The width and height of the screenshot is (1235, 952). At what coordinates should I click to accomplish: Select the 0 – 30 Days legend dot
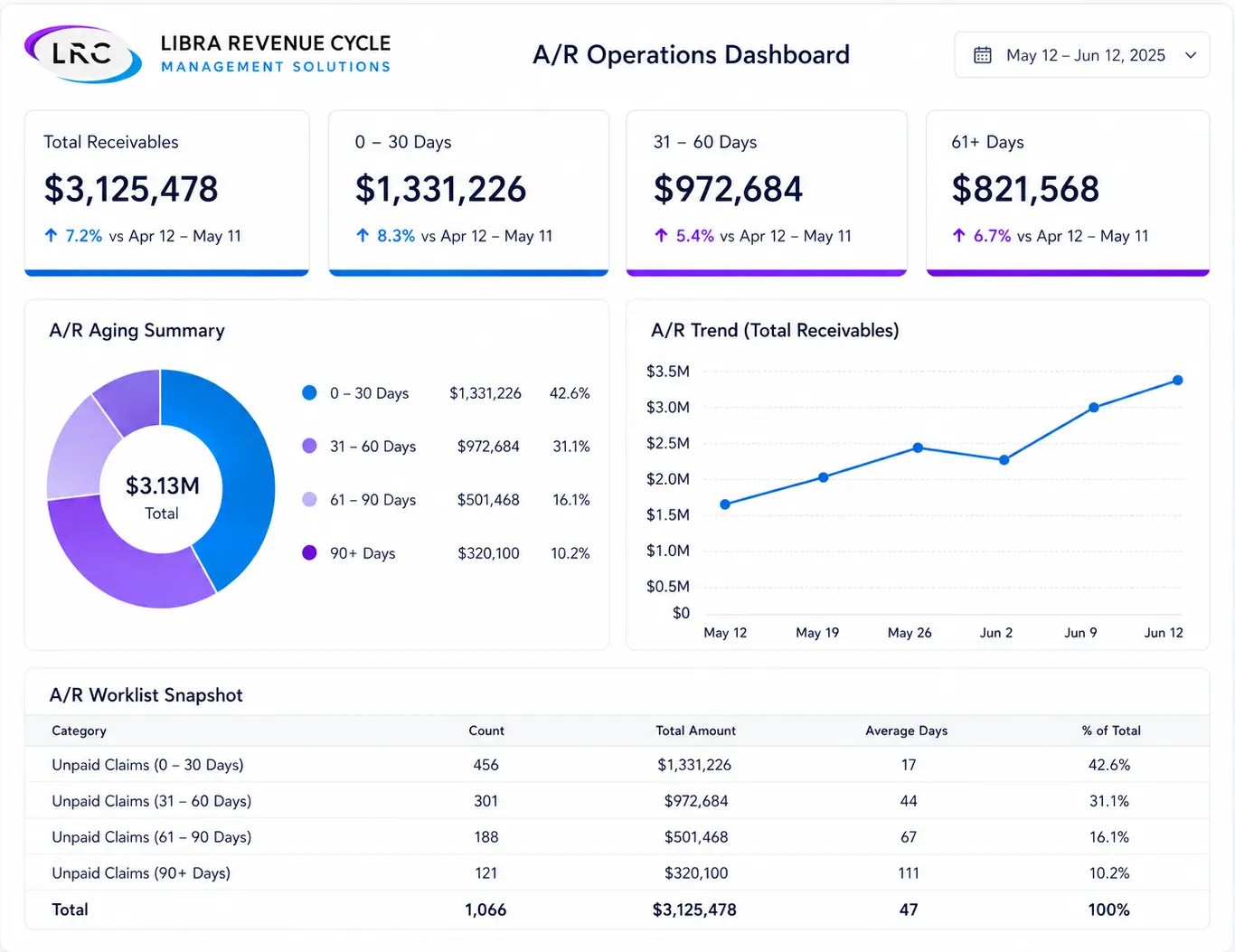coord(309,392)
